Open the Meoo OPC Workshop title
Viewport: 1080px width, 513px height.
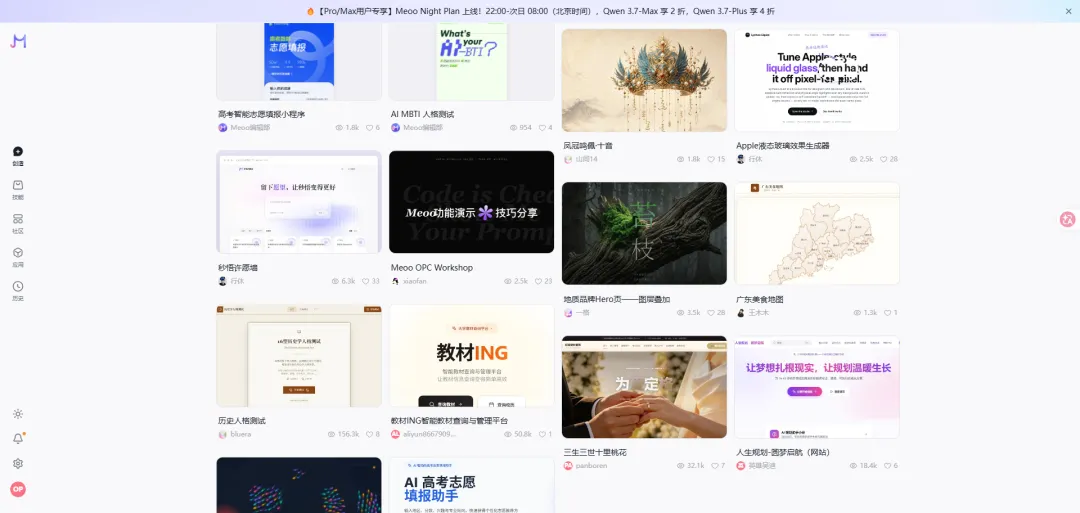pos(432,268)
